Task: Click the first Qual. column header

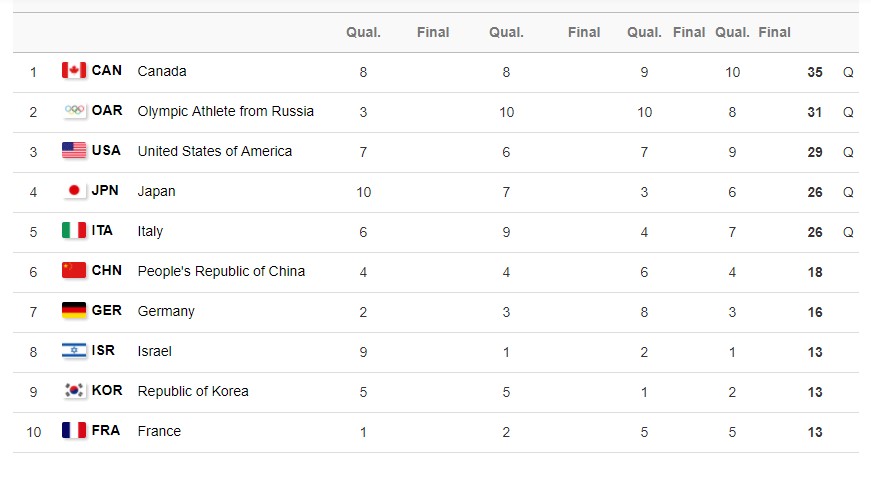Action: point(363,32)
